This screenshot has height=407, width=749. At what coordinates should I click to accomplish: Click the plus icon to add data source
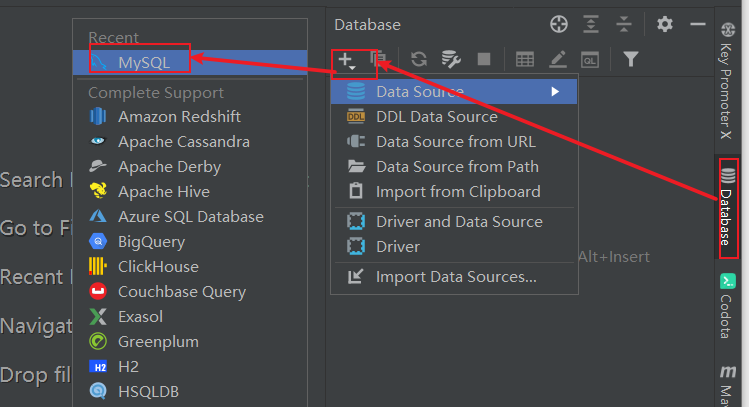(x=346, y=60)
